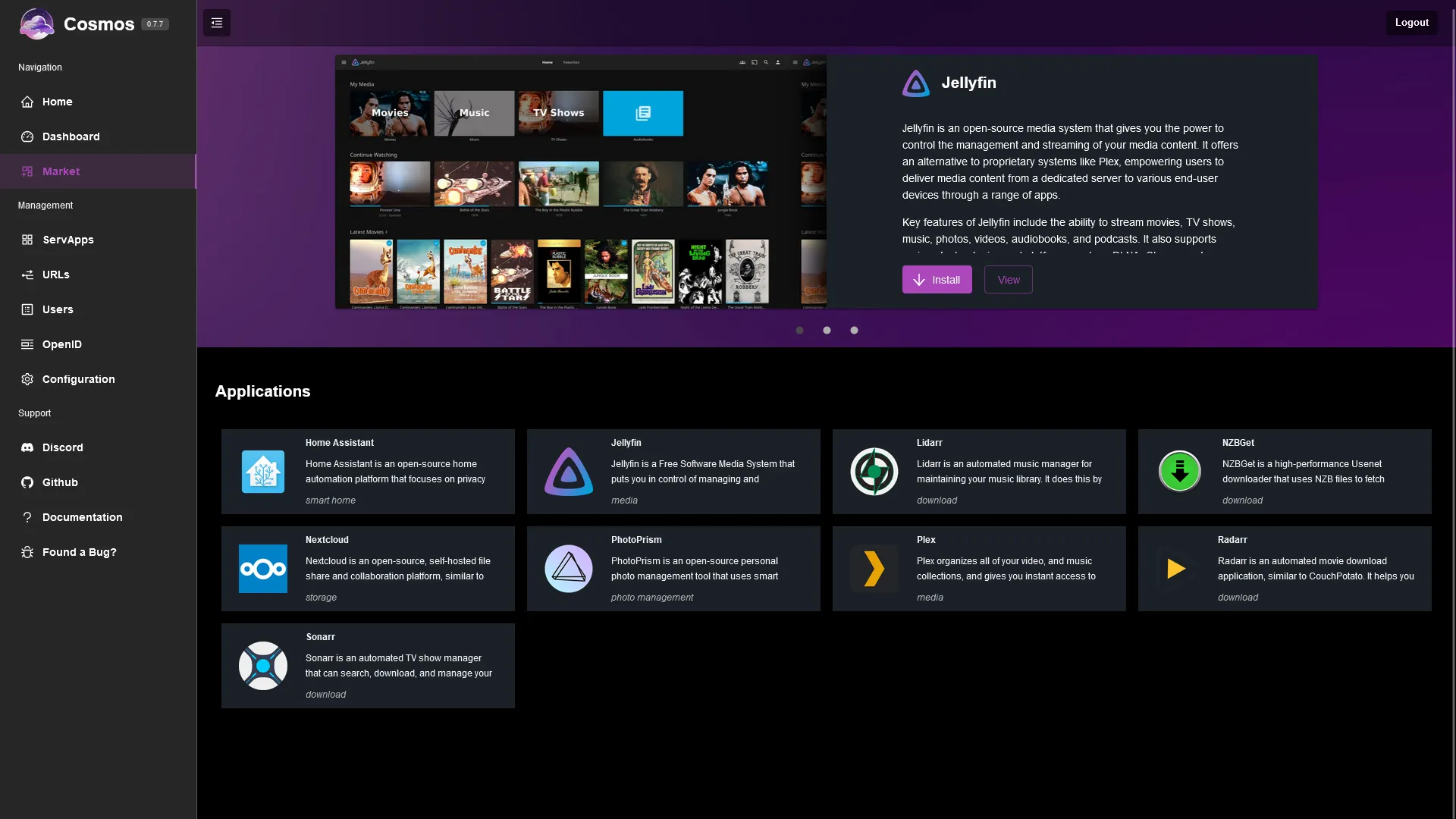1456x819 pixels.
Task: Click the Lidarr app icon
Action: click(x=874, y=472)
